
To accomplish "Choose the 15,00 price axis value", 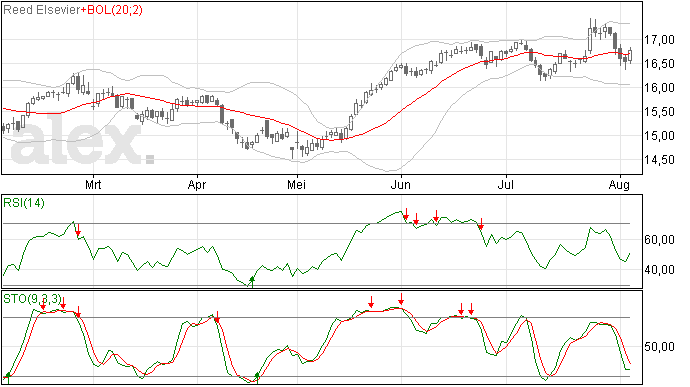I will click(x=659, y=136).
